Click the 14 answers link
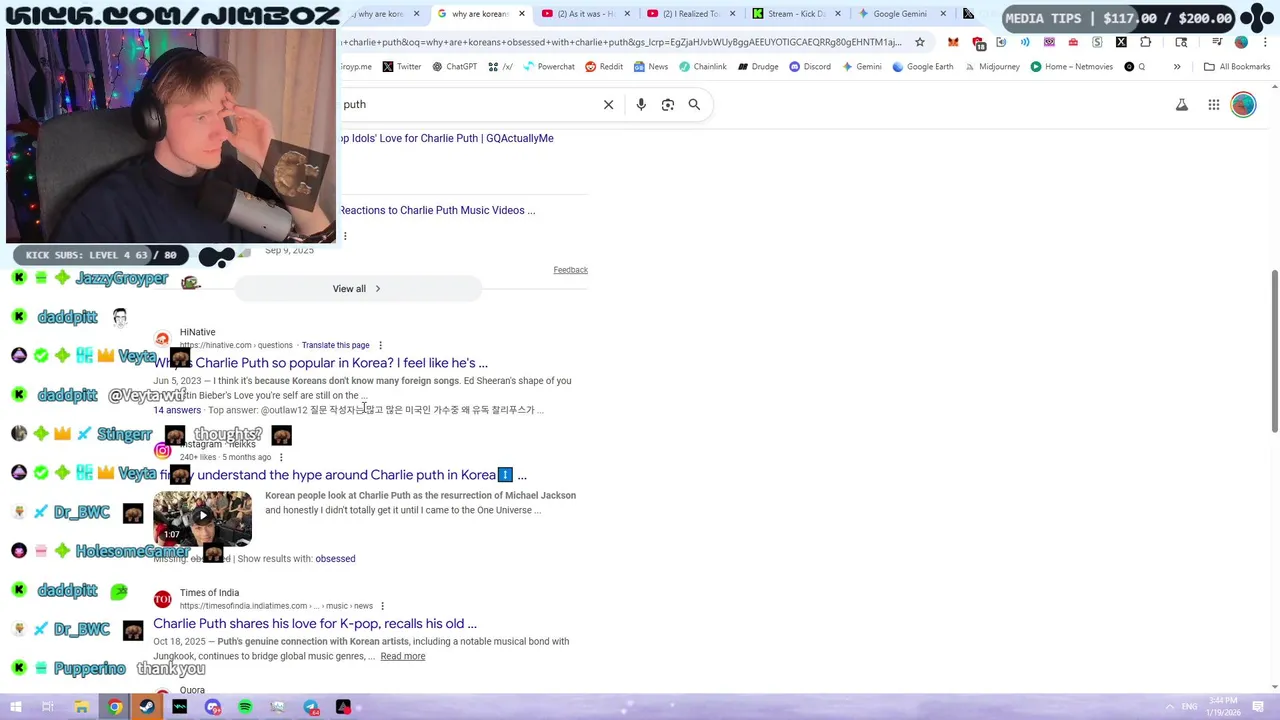 tap(177, 410)
